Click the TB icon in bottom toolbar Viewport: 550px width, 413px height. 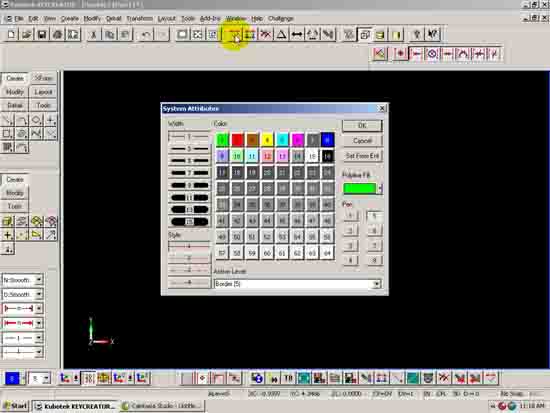pos(288,378)
